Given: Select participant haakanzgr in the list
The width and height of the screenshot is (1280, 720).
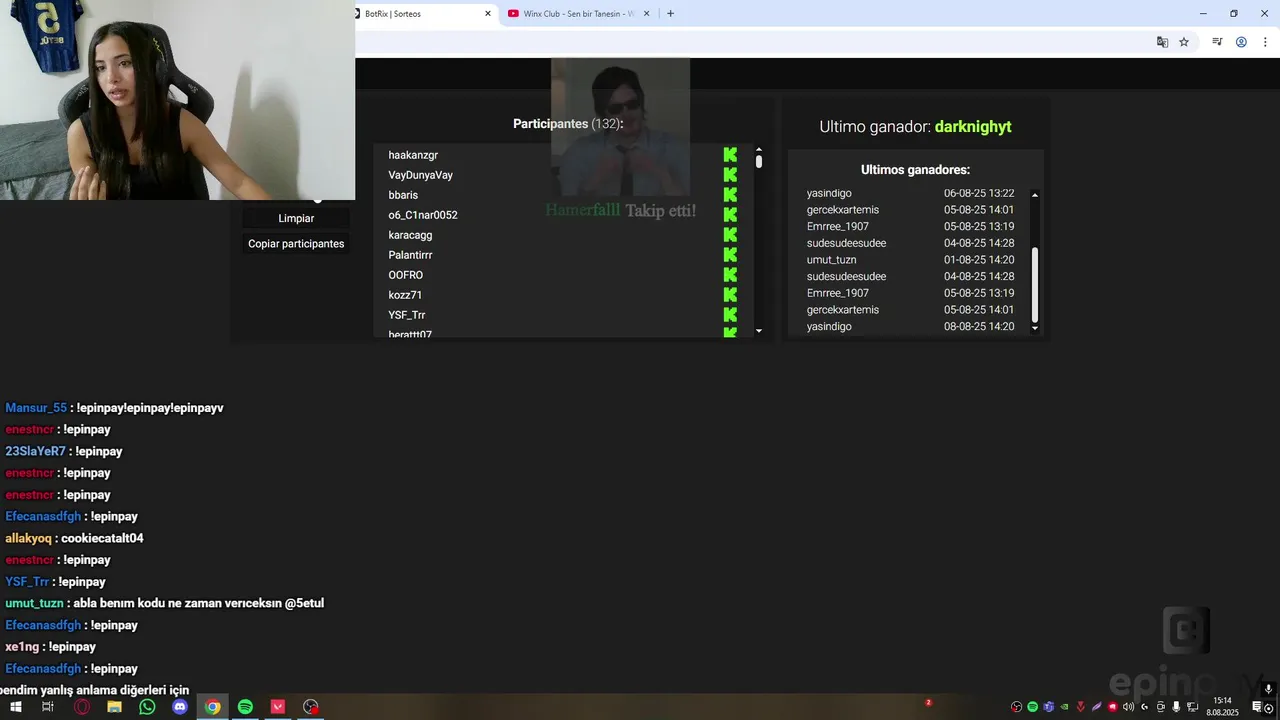Looking at the screenshot, I should 413,155.
